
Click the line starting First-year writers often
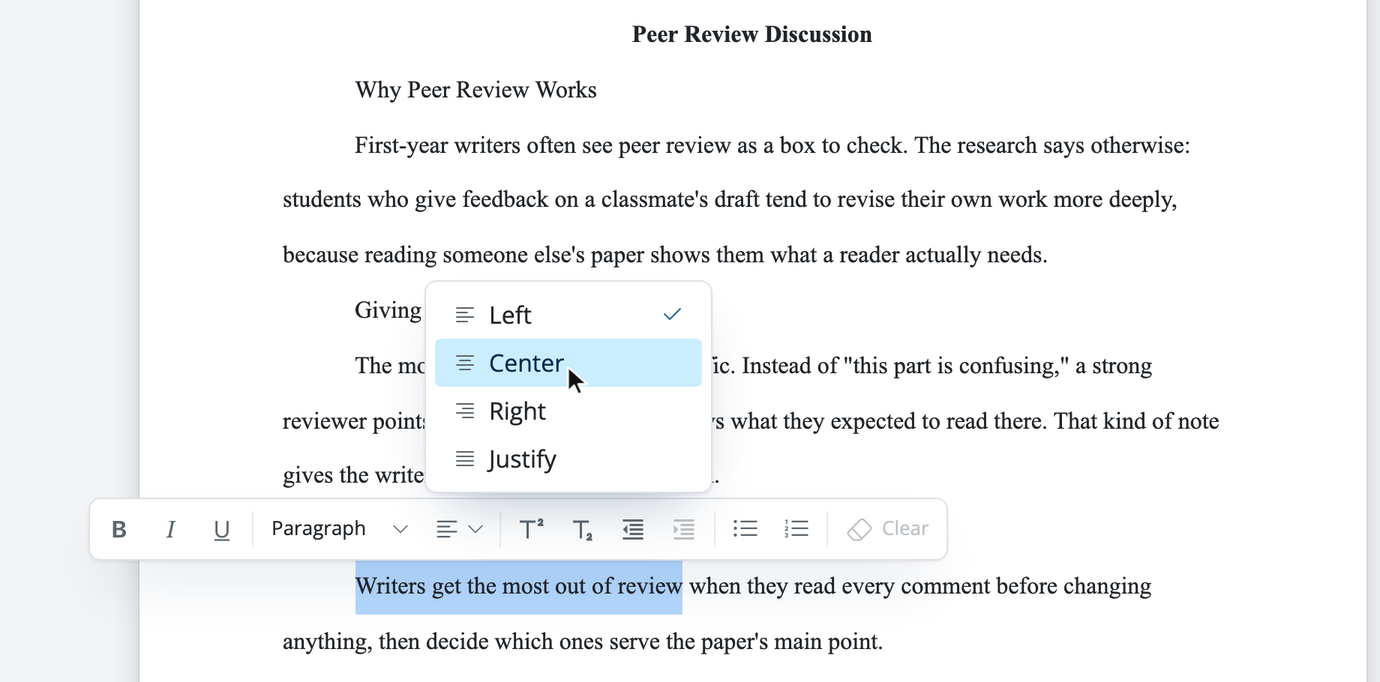(x=772, y=146)
